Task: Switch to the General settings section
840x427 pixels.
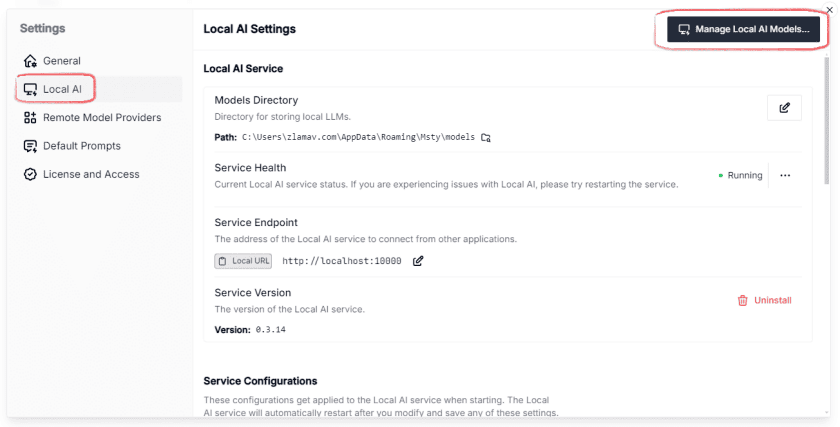Action: point(61,61)
